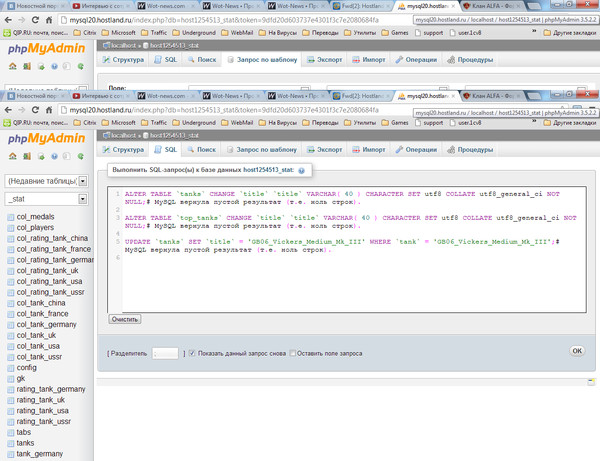Open 'Underground' bookmark folder in lower window
The width and height of the screenshot is (600, 461).
point(194,123)
